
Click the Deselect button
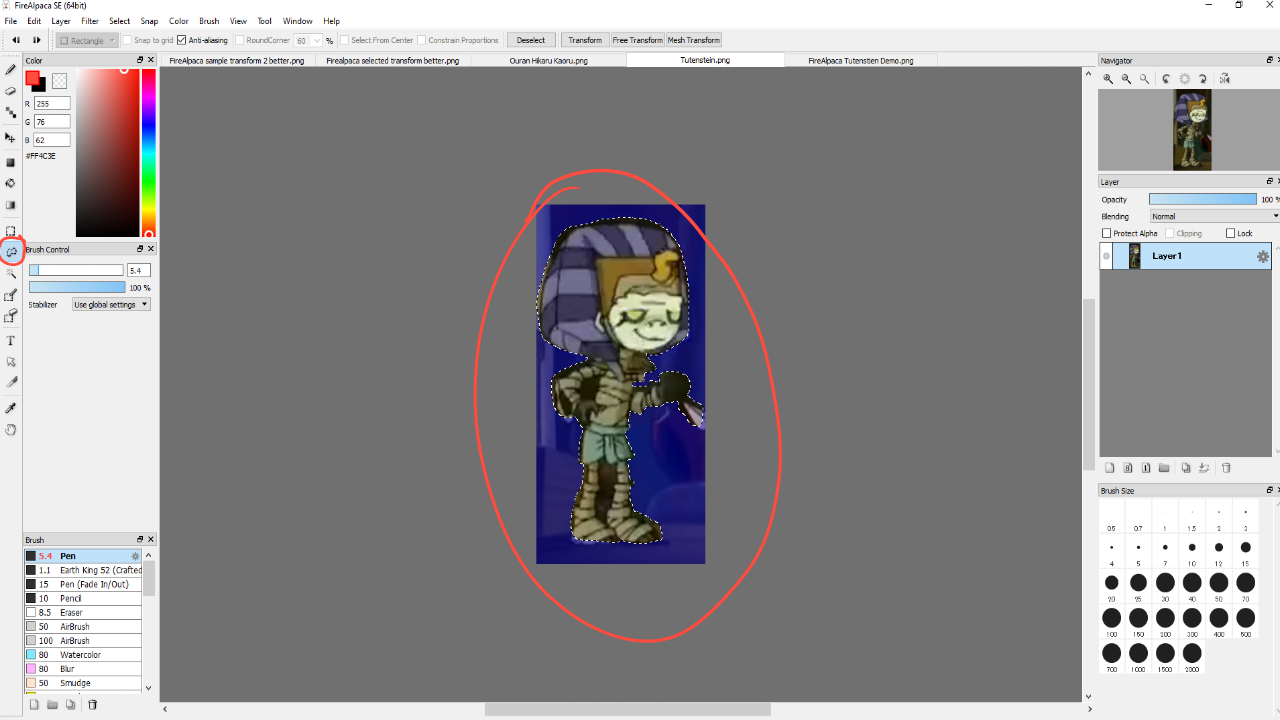pos(531,41)
